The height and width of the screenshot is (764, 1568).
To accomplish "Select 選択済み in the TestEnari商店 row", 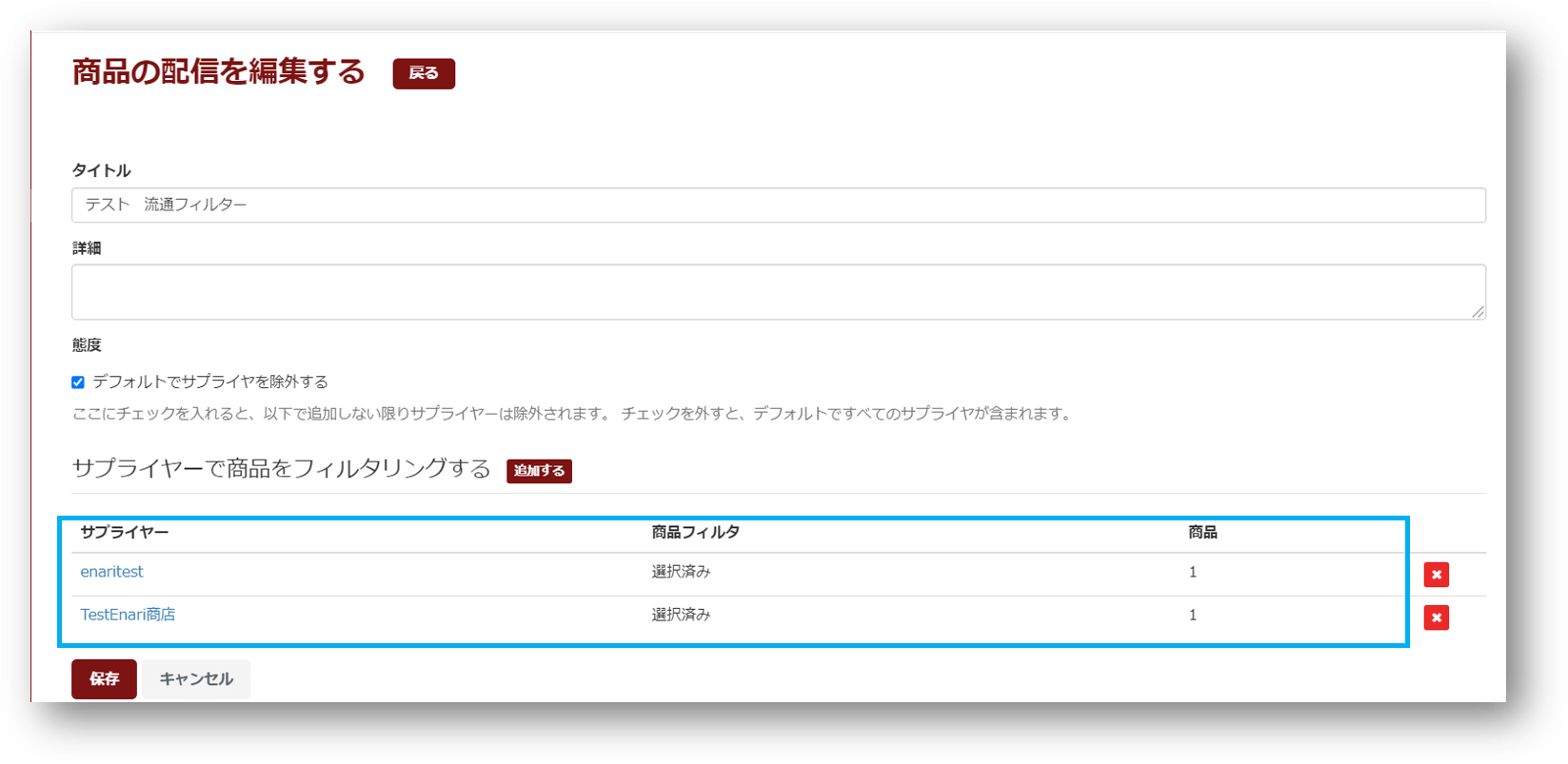I will pos(681,615).
